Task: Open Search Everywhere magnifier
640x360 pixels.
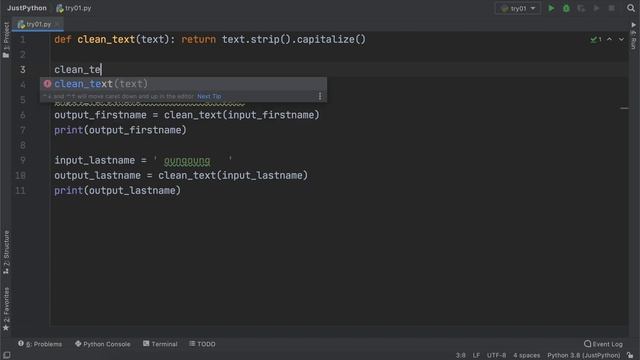Action: coord(631,8)
